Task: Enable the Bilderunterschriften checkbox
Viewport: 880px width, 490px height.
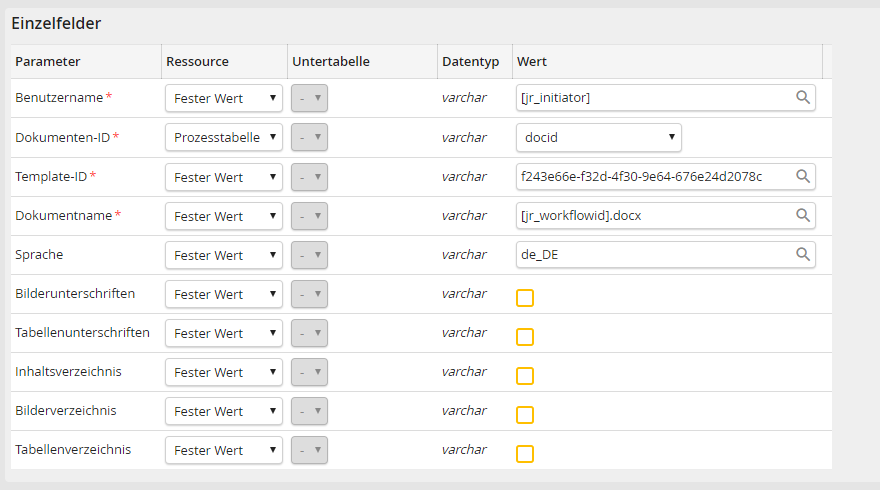Action: click(x=525, y=298)
